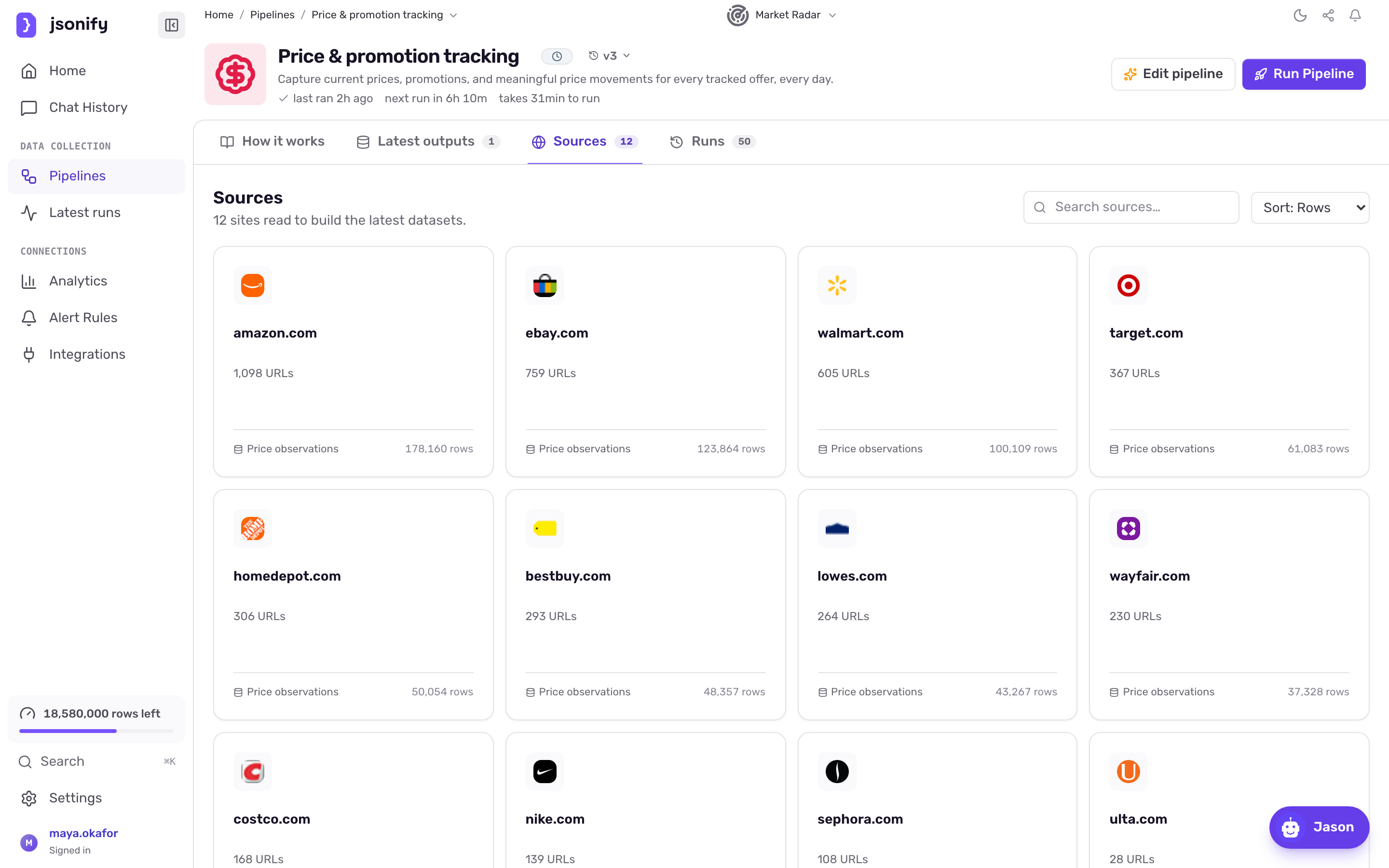Click the lowes.com source icon

[837, 528]
